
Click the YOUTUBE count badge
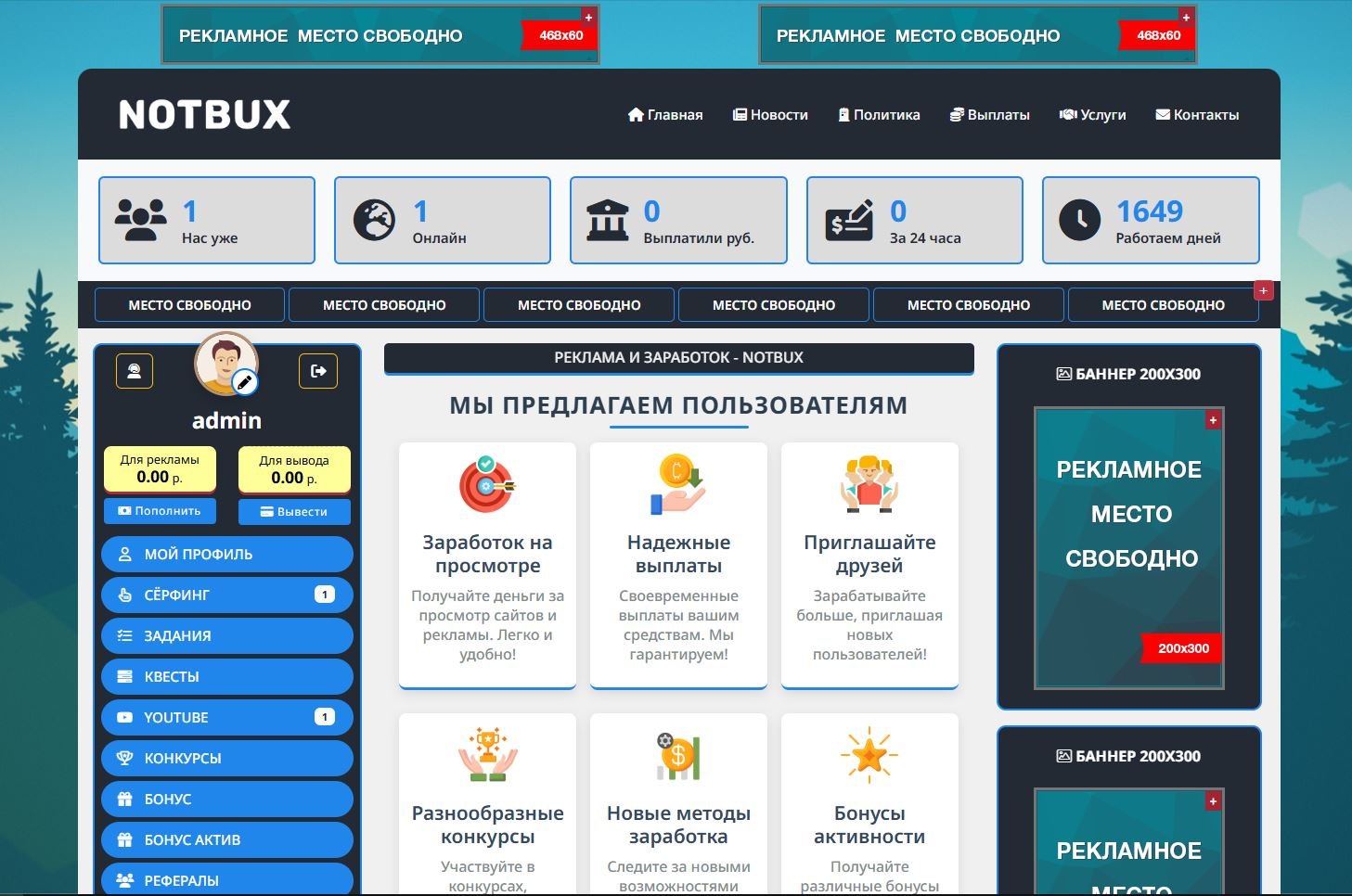pos(325,717)
